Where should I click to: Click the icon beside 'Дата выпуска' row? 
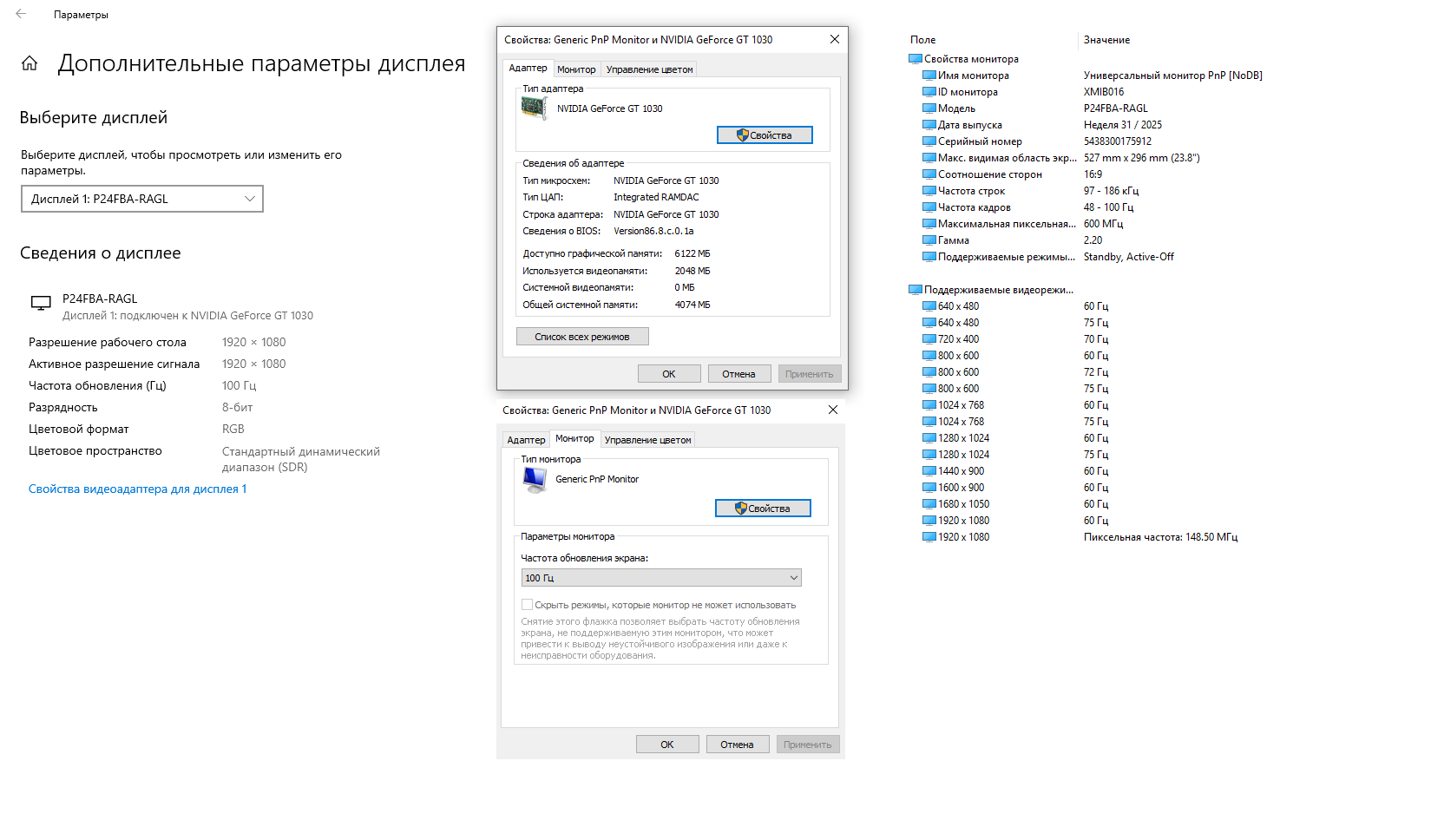[x=929, y=125]
